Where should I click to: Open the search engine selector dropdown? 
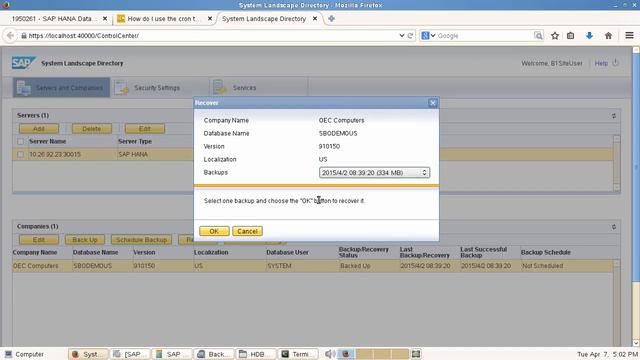pos(428,36)
